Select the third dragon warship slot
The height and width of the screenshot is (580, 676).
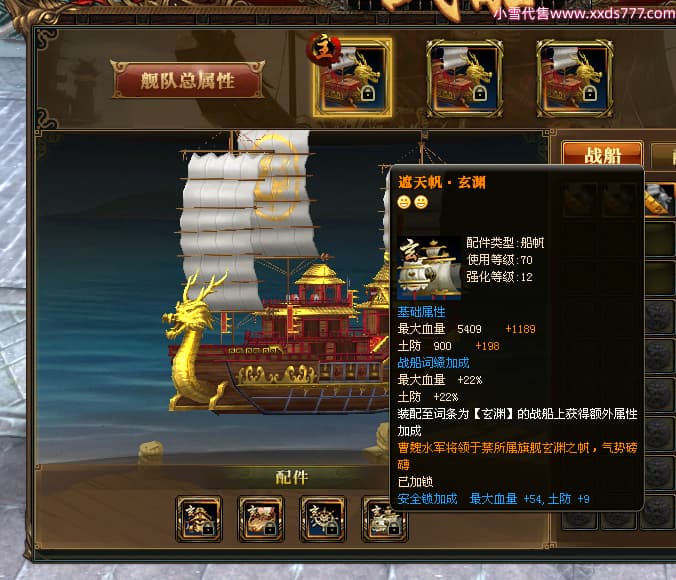point(575,78)
